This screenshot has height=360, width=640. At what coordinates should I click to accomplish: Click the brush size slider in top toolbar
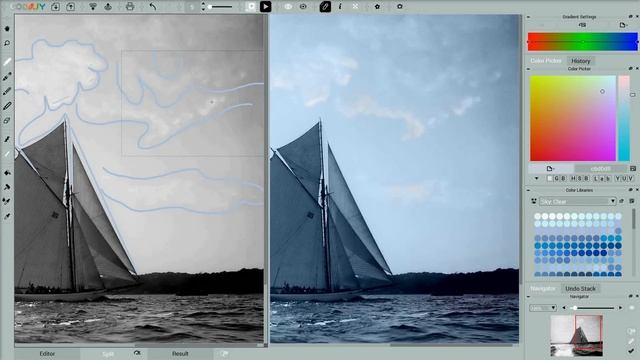pyautogui.click(x=220, y=7)
